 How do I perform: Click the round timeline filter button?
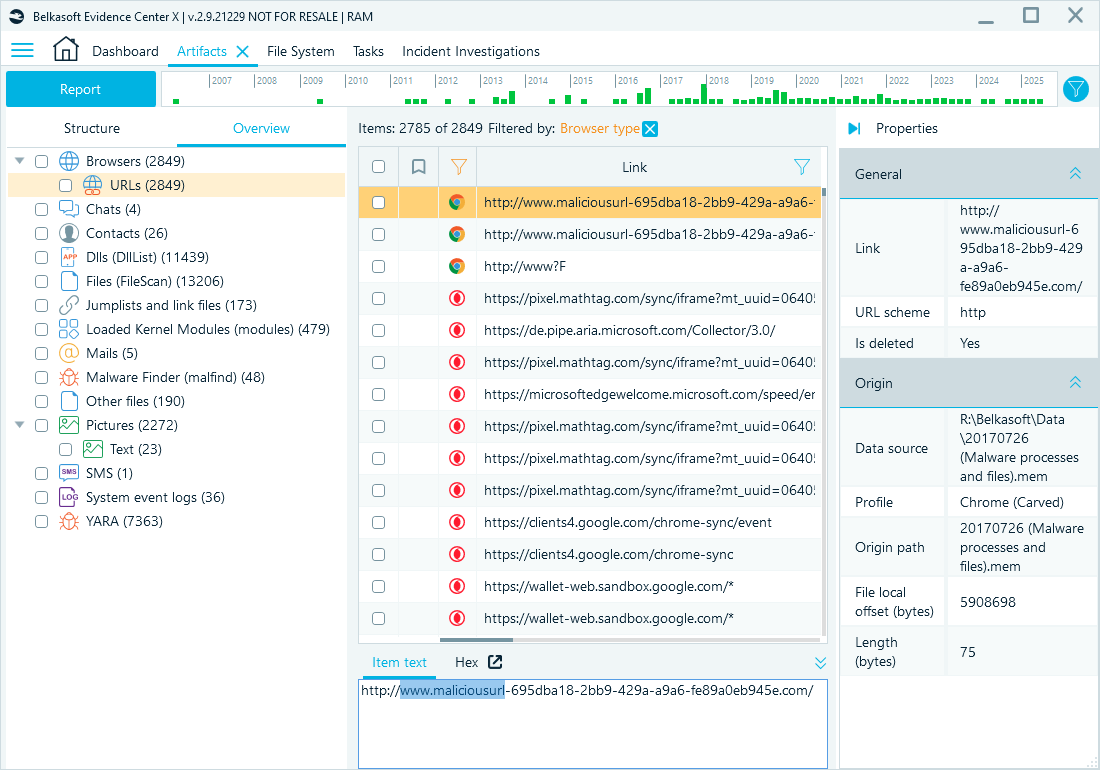pyautogui.click(x=1075, y=89)
